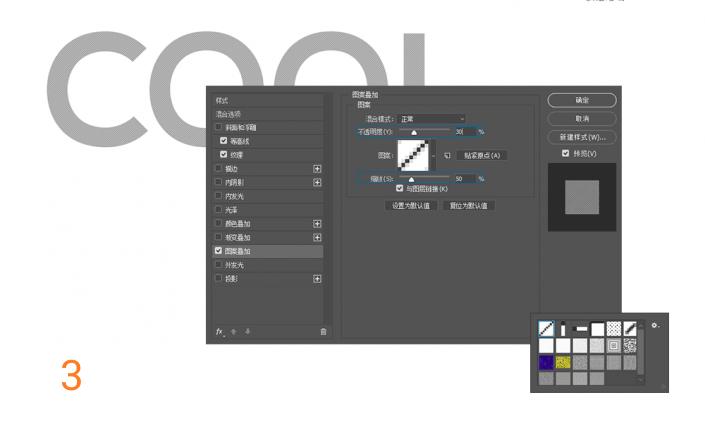Click the move effect up arrow
This screenshot has height=443, width=705.
(x=233, y=332)
